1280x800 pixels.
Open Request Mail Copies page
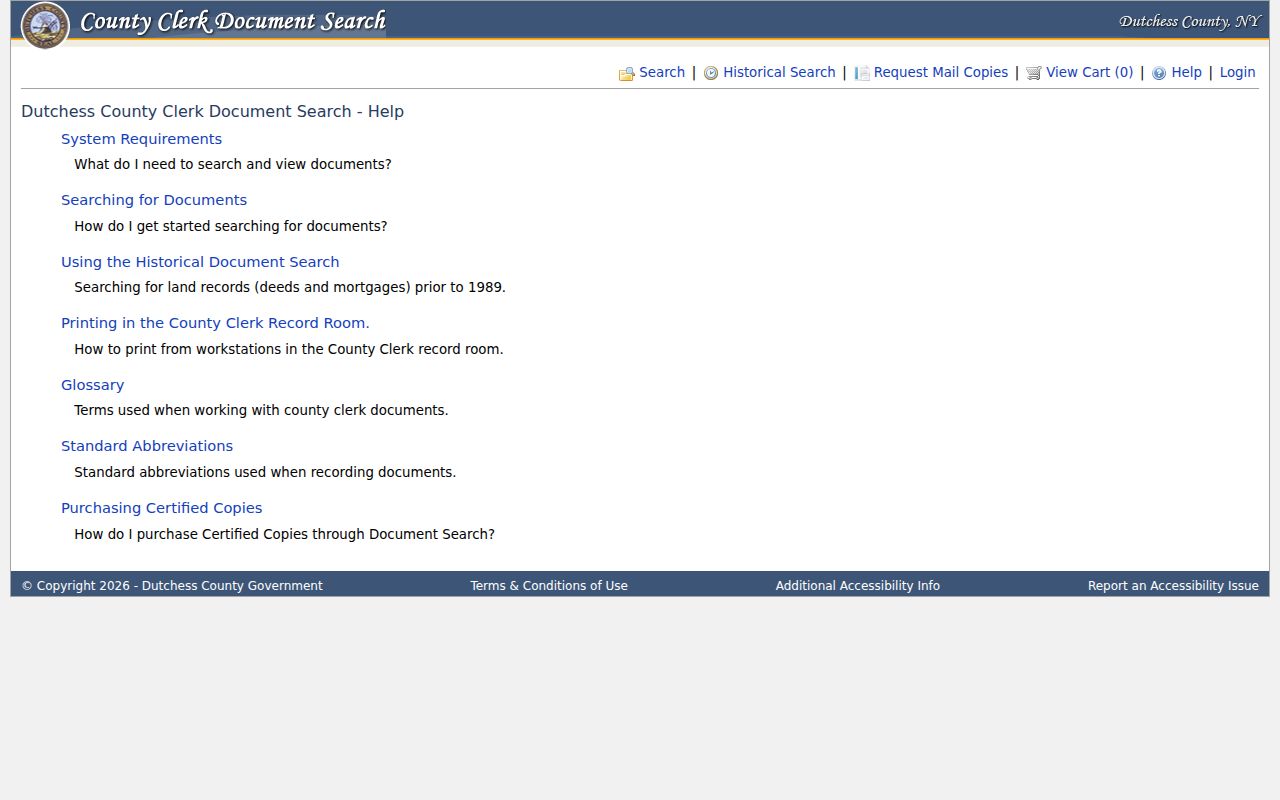(941, 72)
